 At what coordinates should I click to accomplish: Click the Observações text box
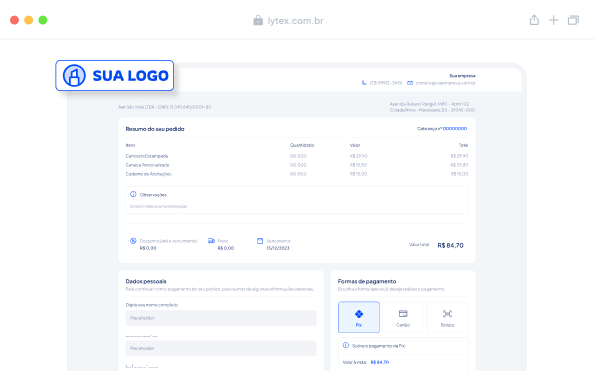click(x=297, y=200)
